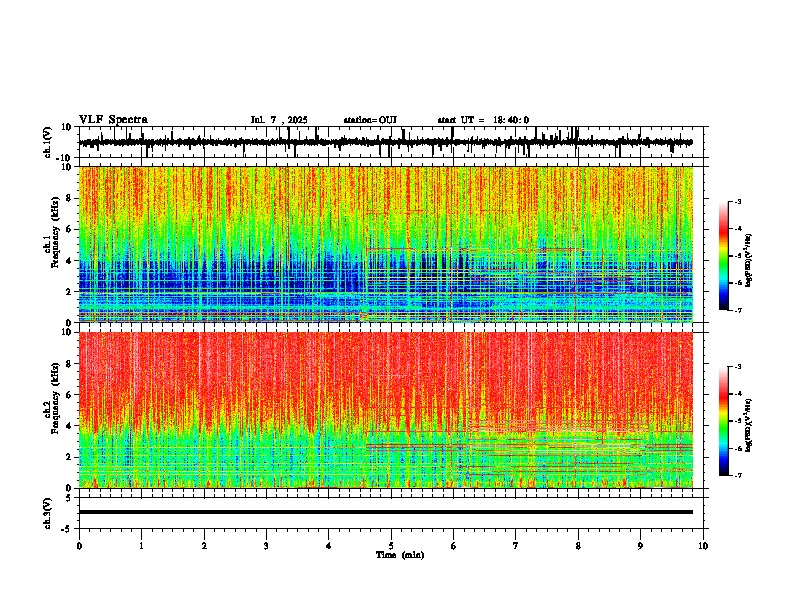The image size is (792, 612).
Task: Click the ch.1 spectrogram color scale bar
Action: 724,256
